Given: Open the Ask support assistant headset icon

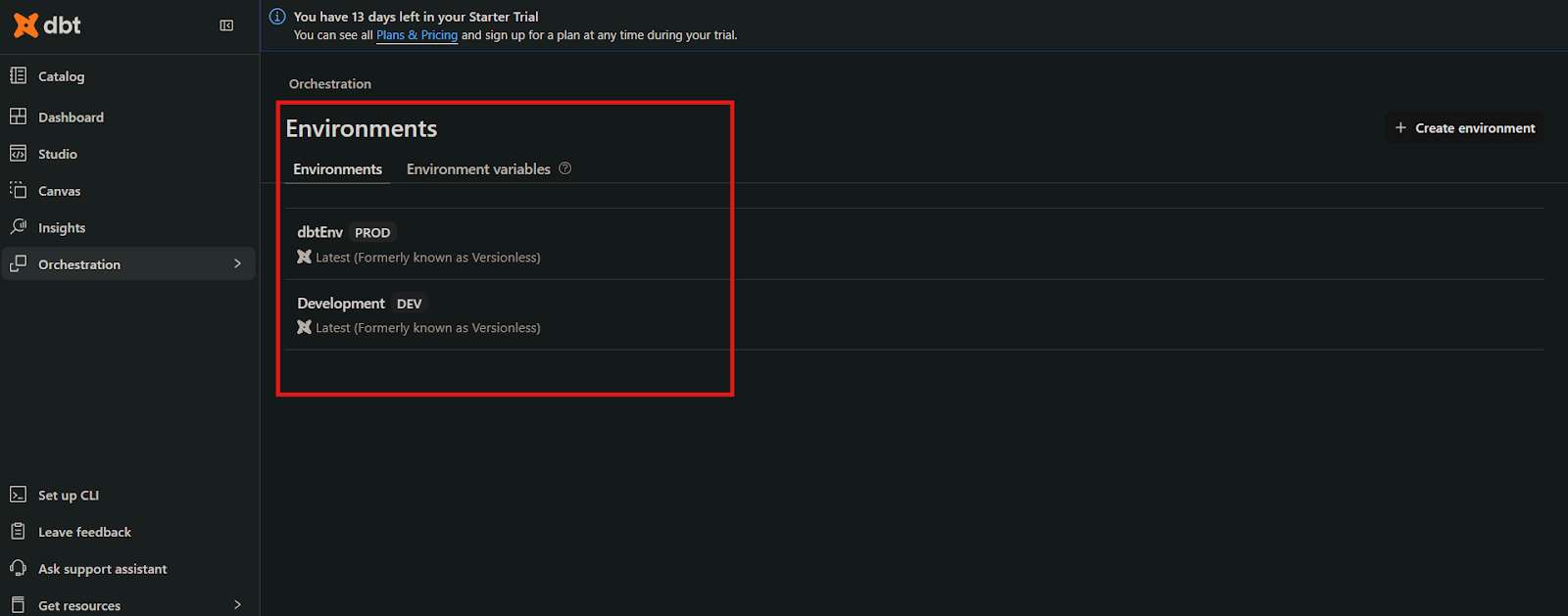Looking at the screenshot, I should tap(18, 568).
